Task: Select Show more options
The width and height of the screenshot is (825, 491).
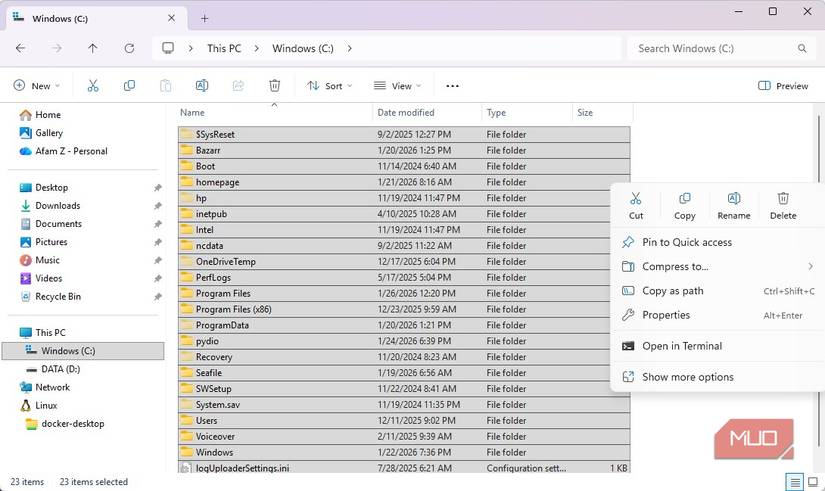Action: 718,377
